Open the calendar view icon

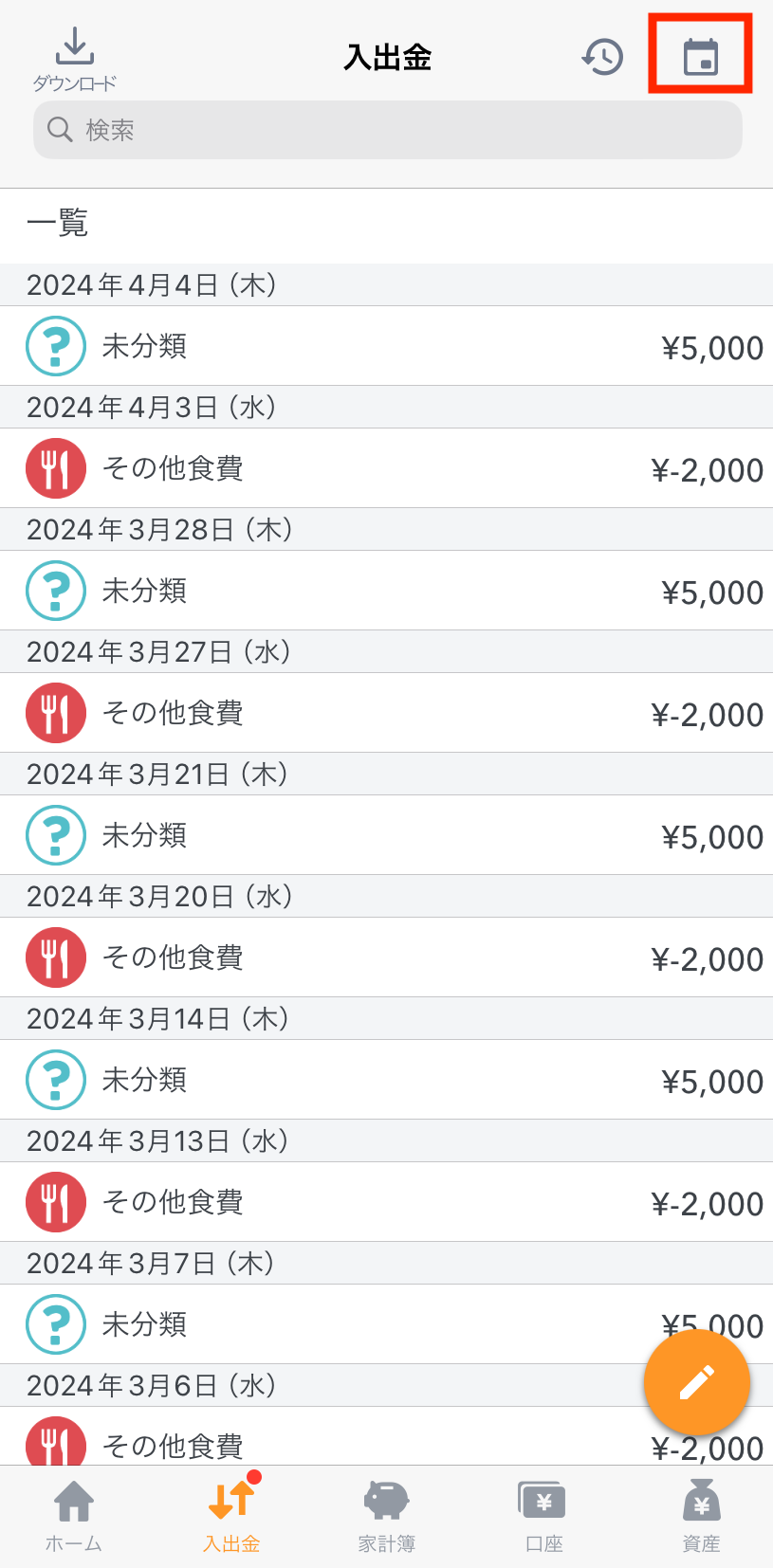[701, 56]
